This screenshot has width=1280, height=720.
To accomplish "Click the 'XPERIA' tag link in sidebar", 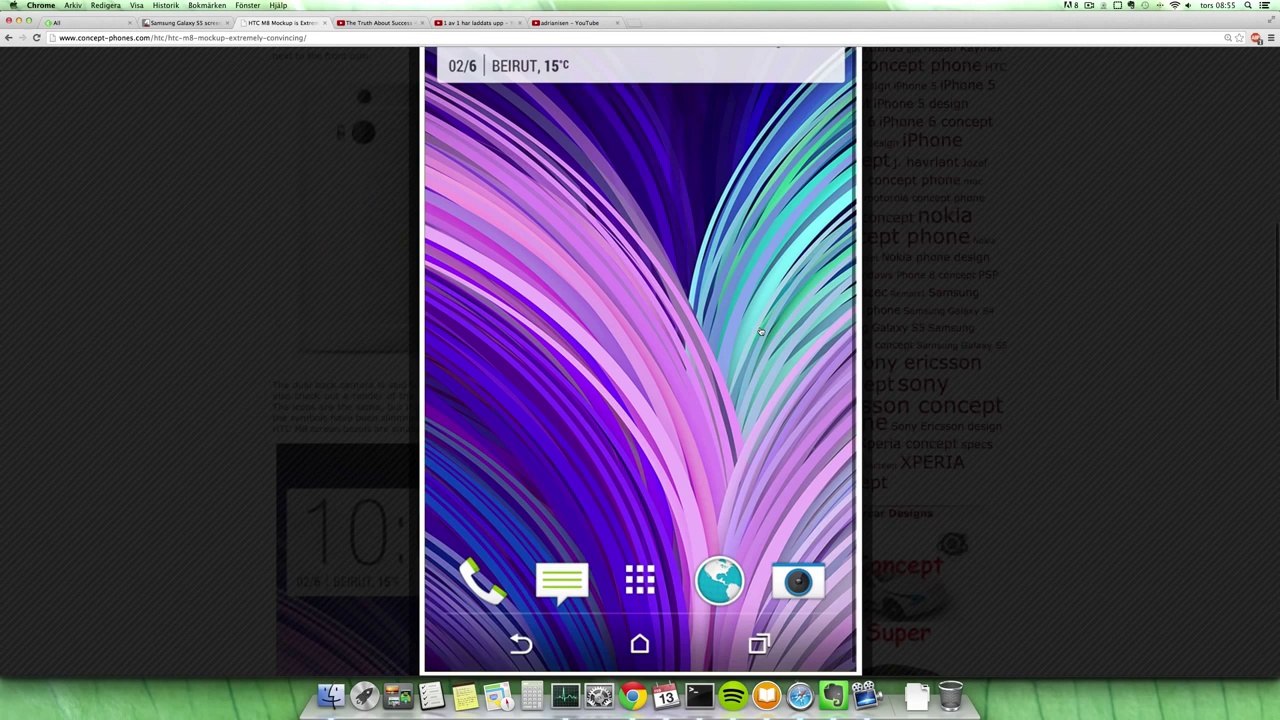I will pyautogui.click(x=932, y=462).
